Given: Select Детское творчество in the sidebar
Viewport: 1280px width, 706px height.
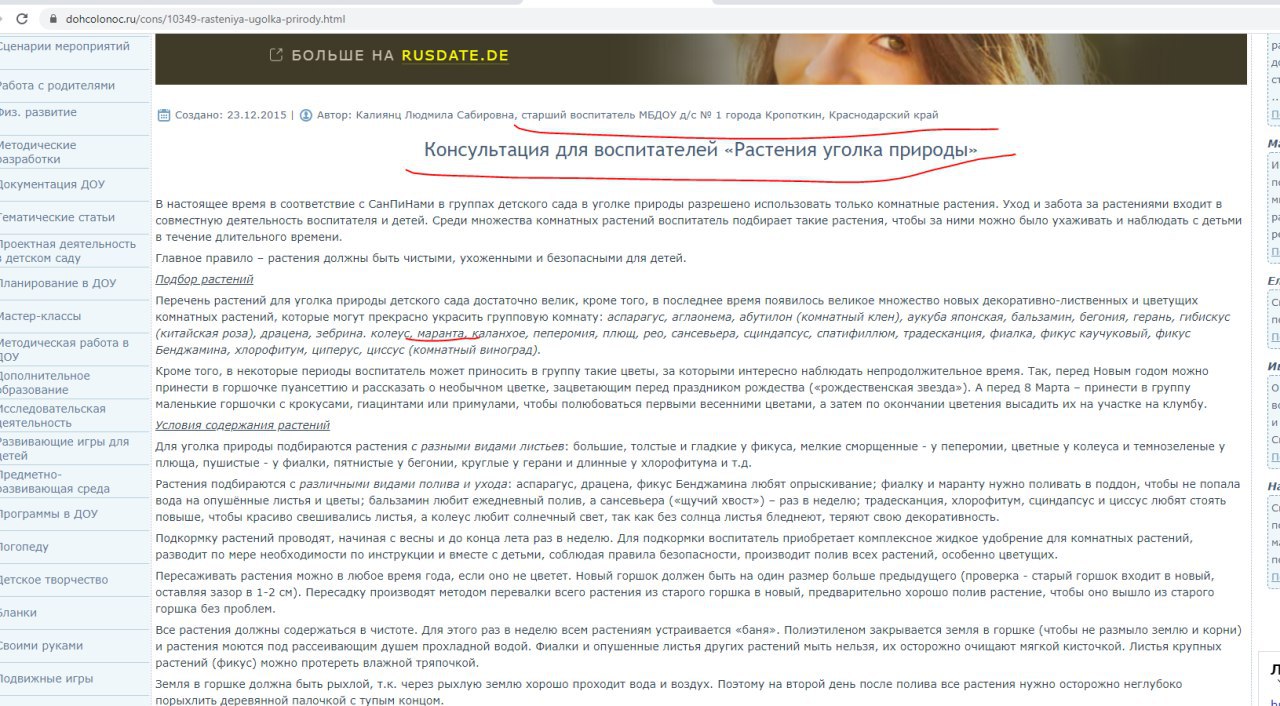Looking at the screenshot, I should (x=54, y=581).
